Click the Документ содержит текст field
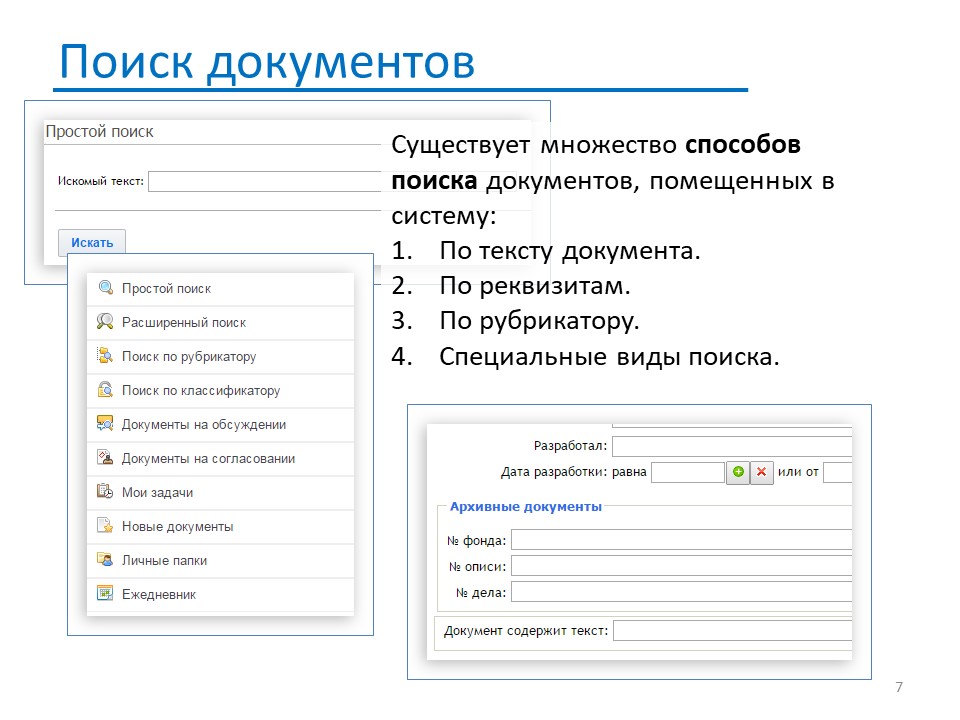The height and width of the screenshot is (720, 960). click(733, 631)
